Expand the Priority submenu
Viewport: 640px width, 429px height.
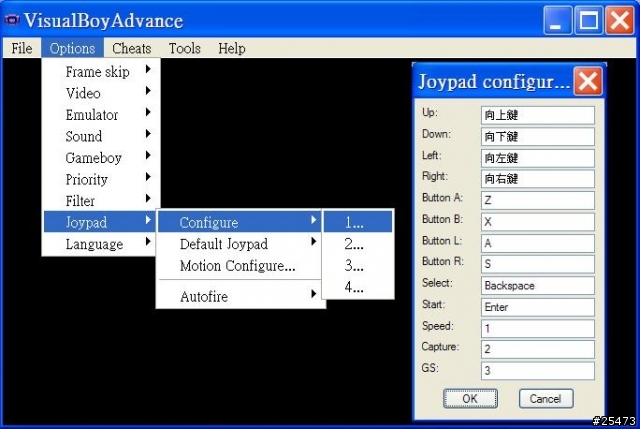coord(100,179)
